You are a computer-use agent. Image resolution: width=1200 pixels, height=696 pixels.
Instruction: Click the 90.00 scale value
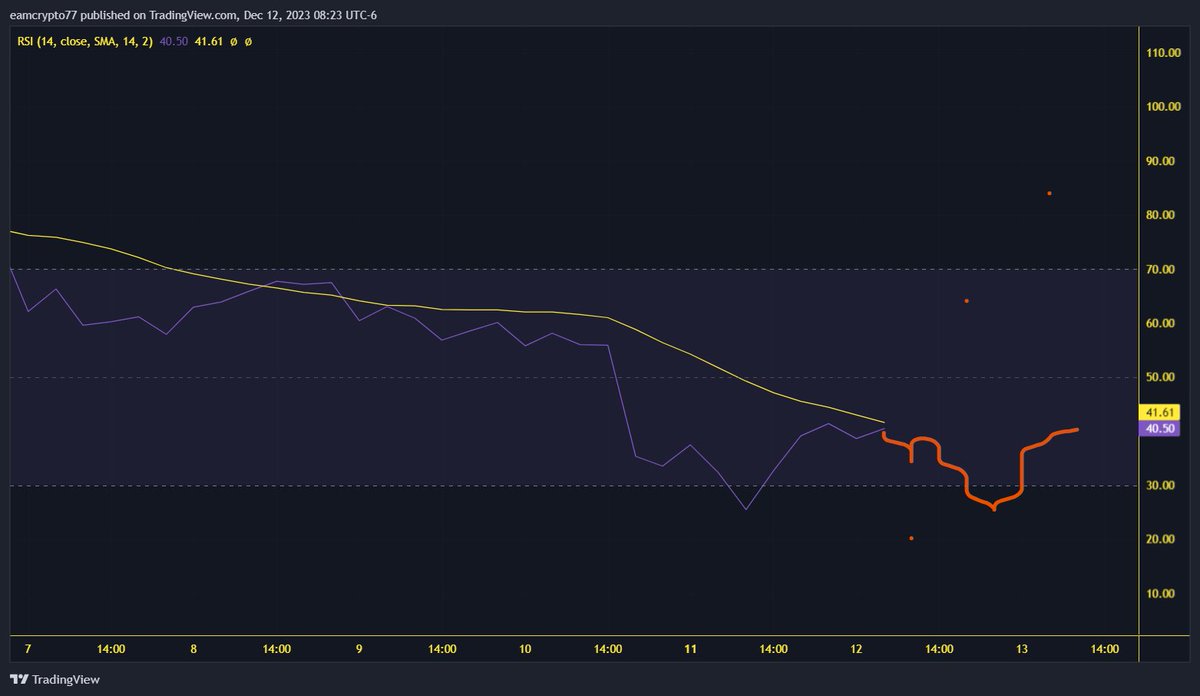pos(1160,161)
